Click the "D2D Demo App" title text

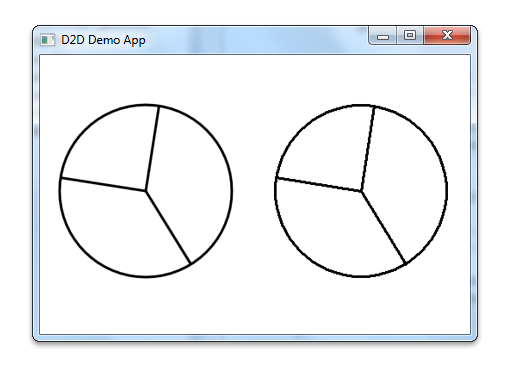pos(103,40)
